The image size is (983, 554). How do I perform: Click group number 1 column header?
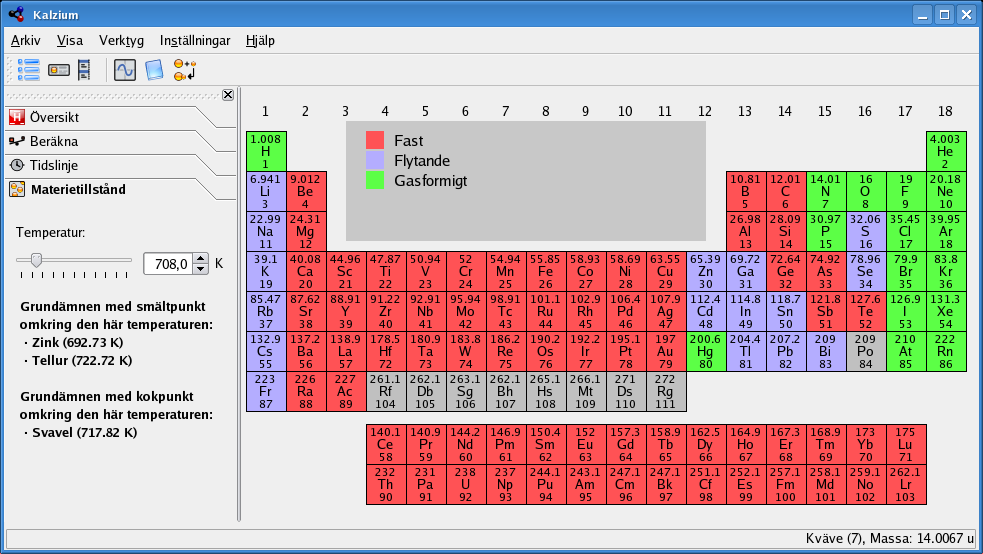pyautogui.click(x=266, y=112)
